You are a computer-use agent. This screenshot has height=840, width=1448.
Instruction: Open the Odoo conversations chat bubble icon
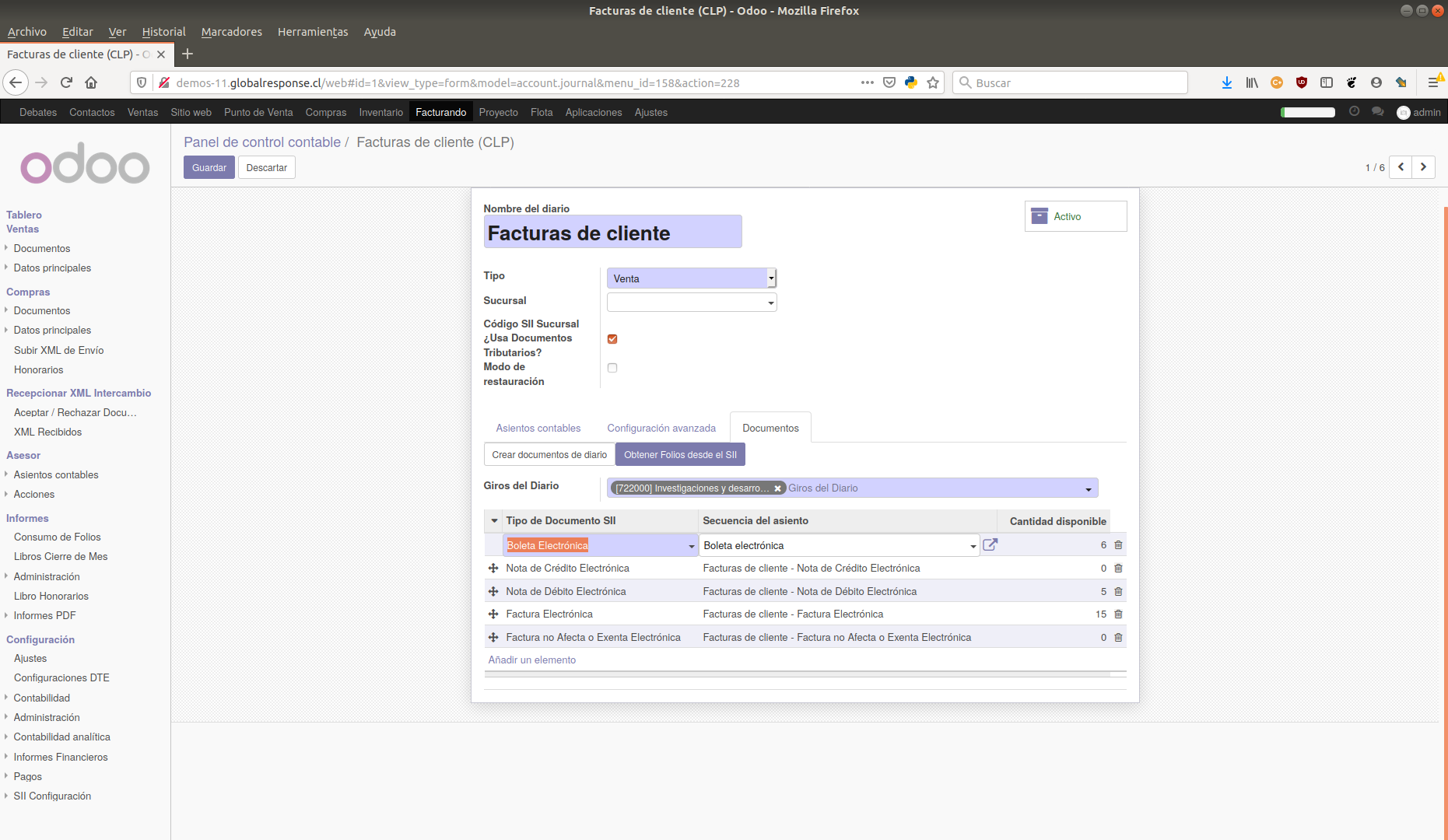(x=1378, y=112)
